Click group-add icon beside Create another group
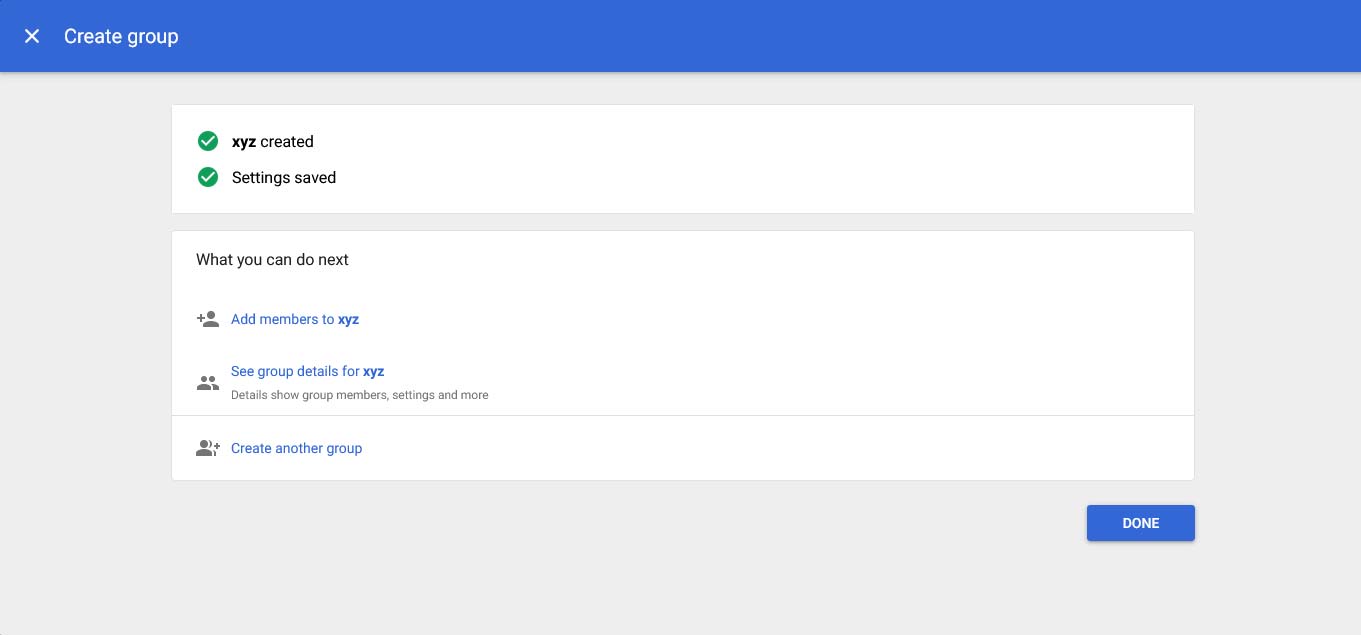 point(207,448)
